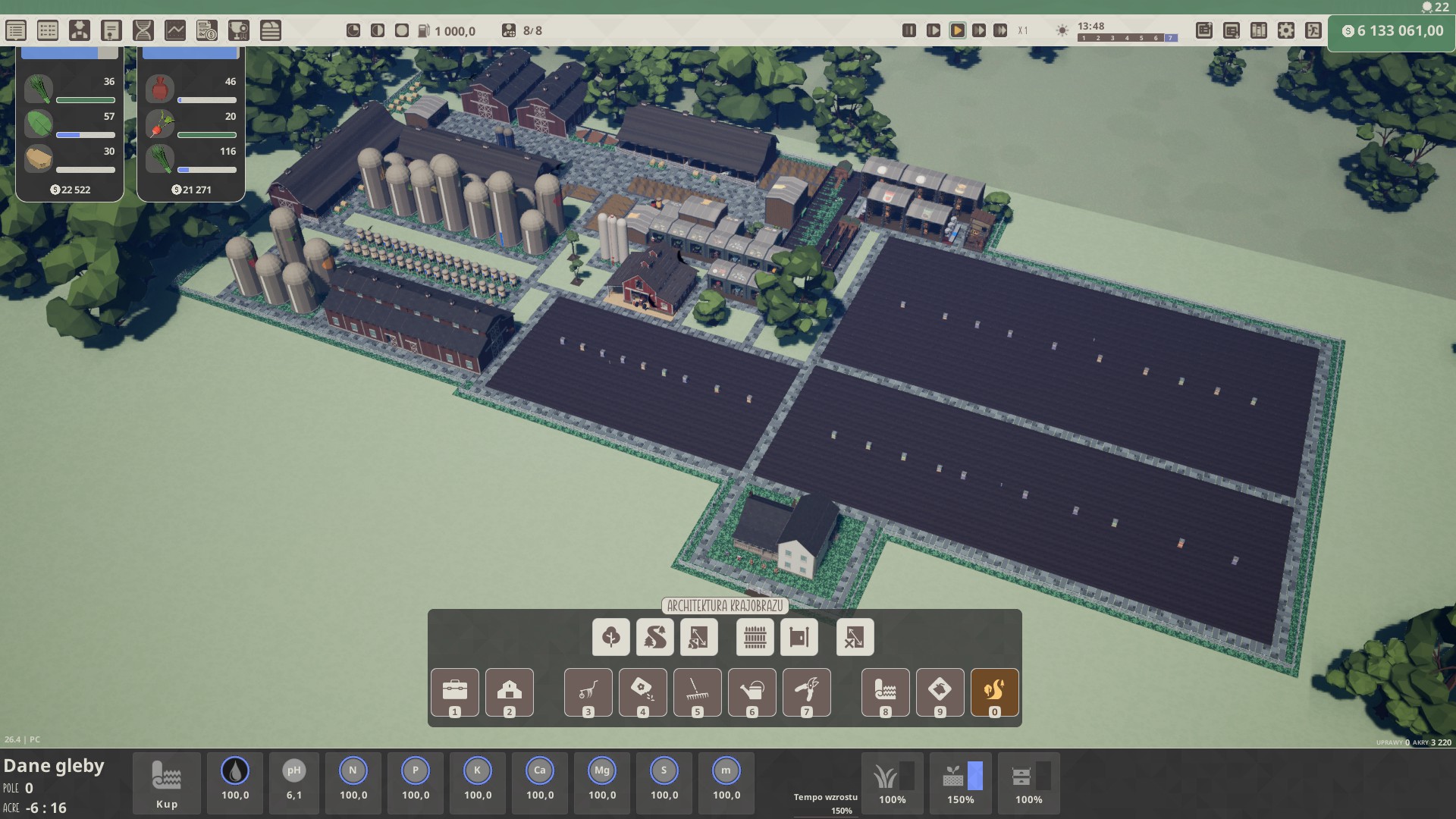Open the trophy achievements icon

coord(239,30)
